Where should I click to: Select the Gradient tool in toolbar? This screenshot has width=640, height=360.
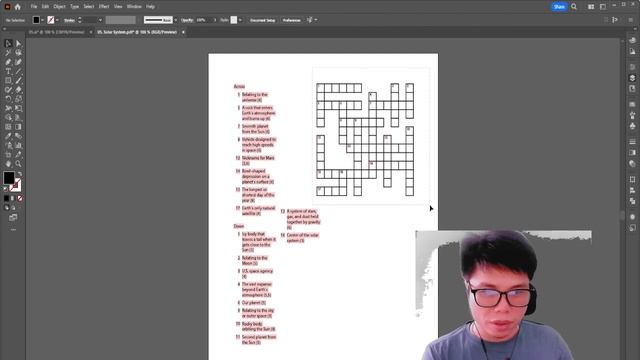[x=18, y=127]
